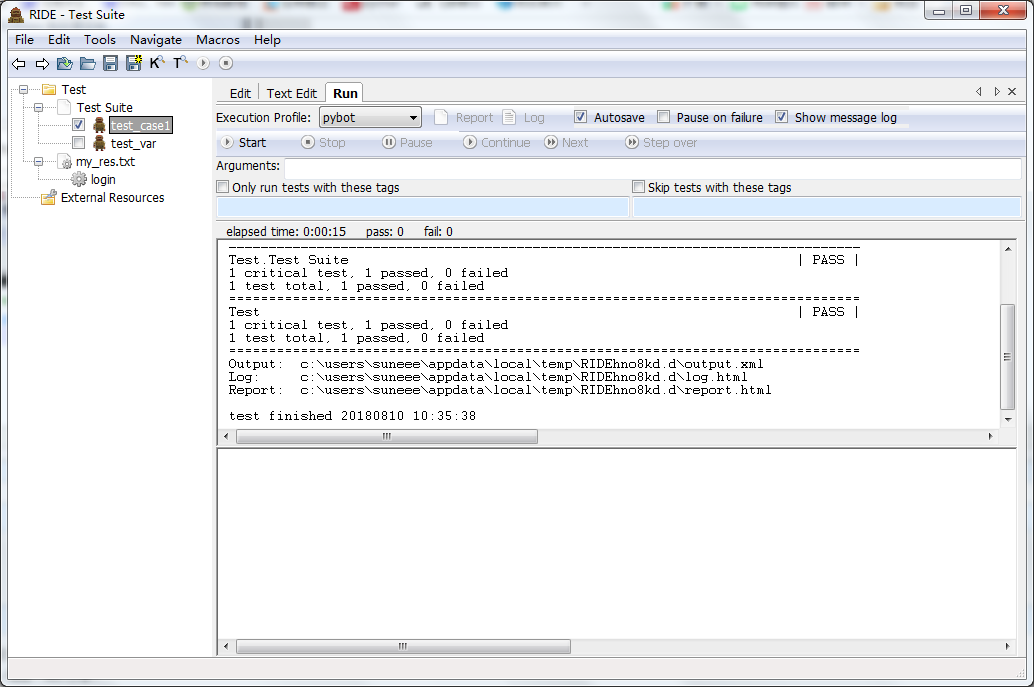Click the Save icon in the toolbar
Image resolution: width=1034 pixels, height=687 pixels.
111,63
